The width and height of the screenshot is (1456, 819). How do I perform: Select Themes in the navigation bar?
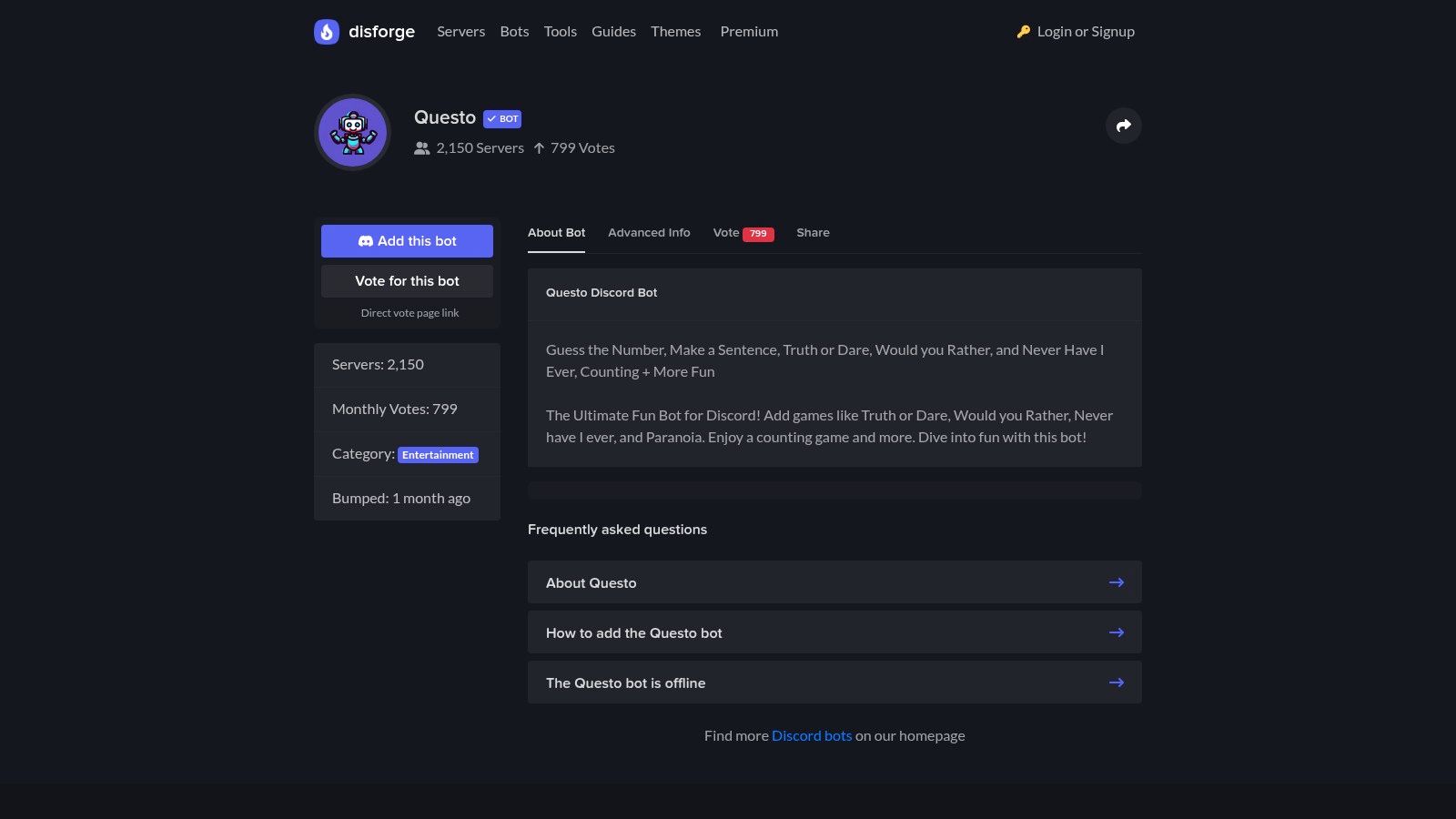675,31
